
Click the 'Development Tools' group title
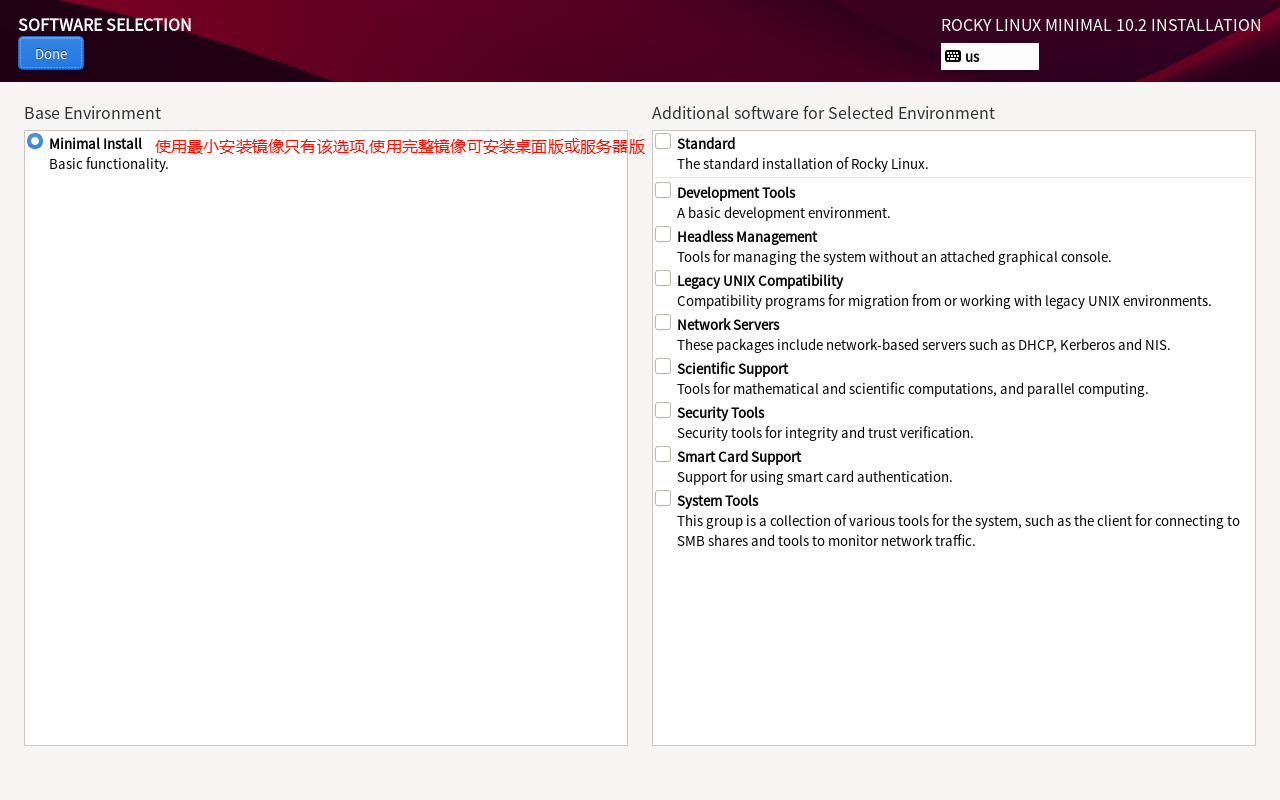click(x=736, y=193)
